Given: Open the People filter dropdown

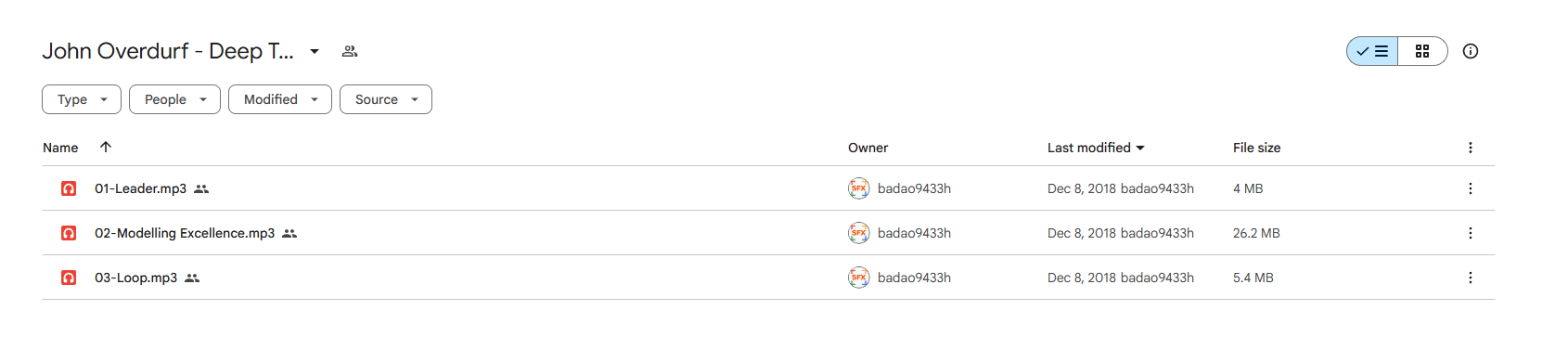Looking at the screenshot, I should [174, 99].
